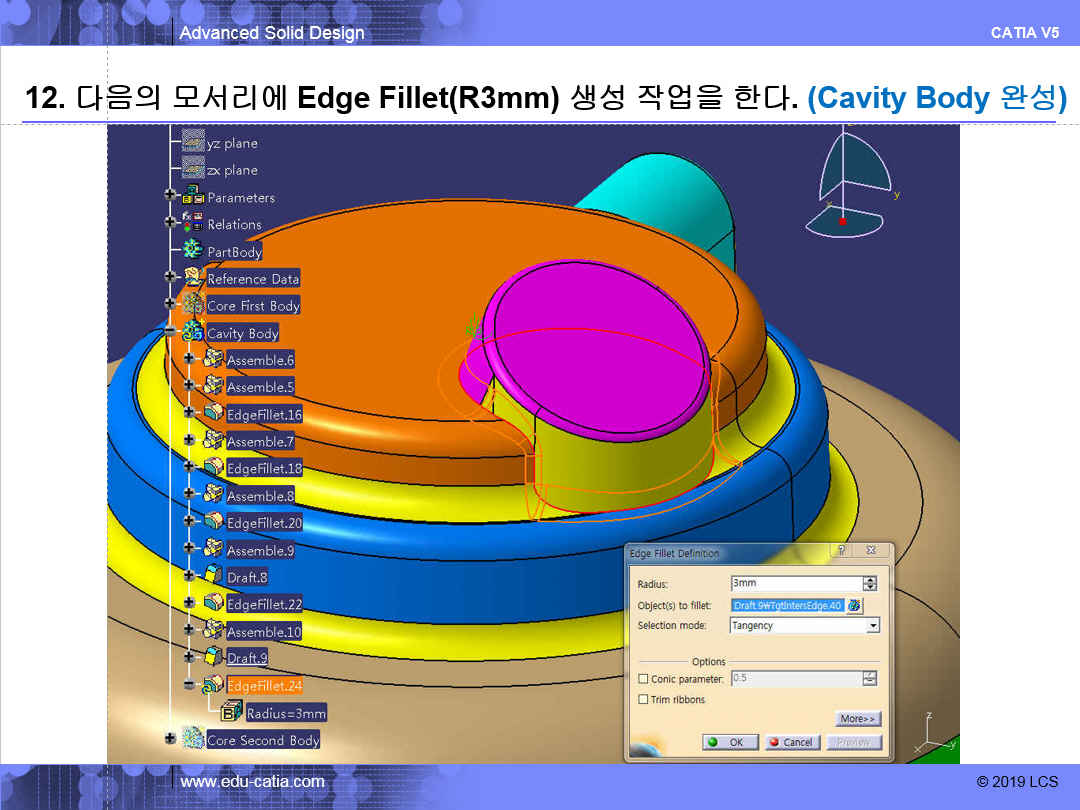Image resolution: width=1080 pixels, height=810 pixels.
Task: Click the yz plane icon
Action: coord(193,143)
